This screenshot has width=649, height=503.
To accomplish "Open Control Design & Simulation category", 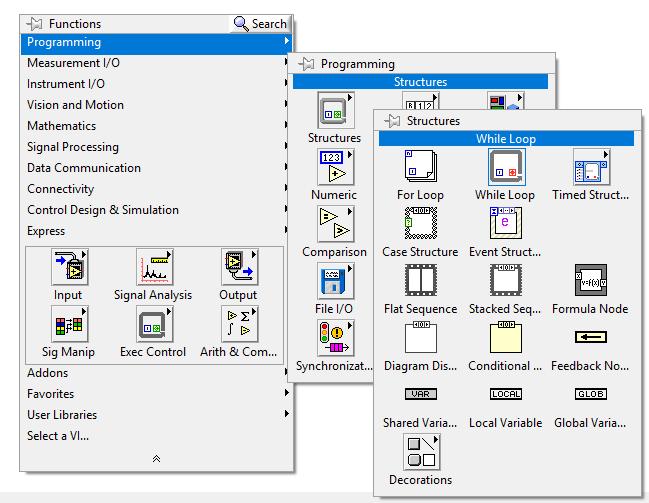I will click(x=156, y=210).
